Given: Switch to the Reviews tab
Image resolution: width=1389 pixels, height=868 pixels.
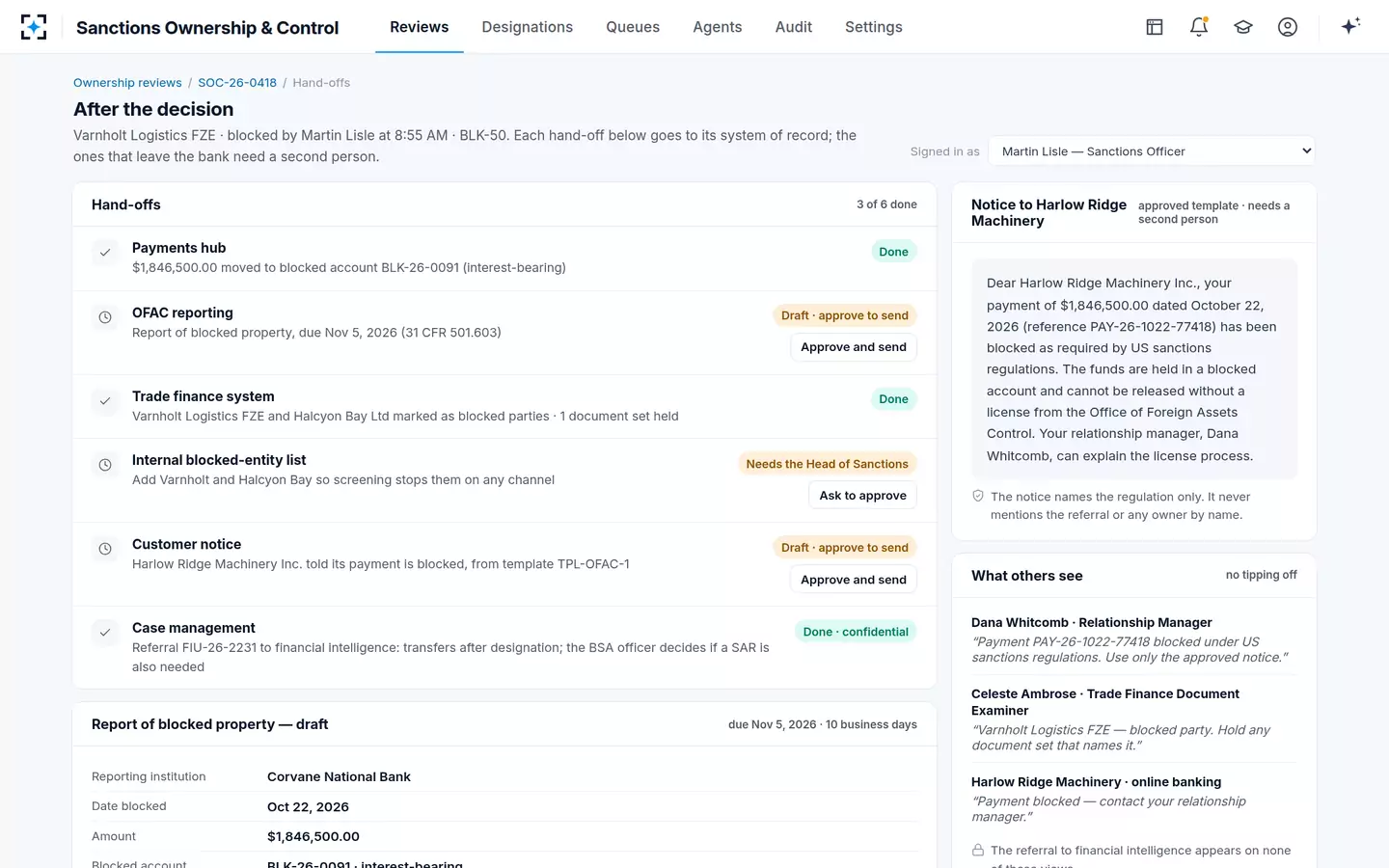Looking at the screenshot, I should 420,27.
